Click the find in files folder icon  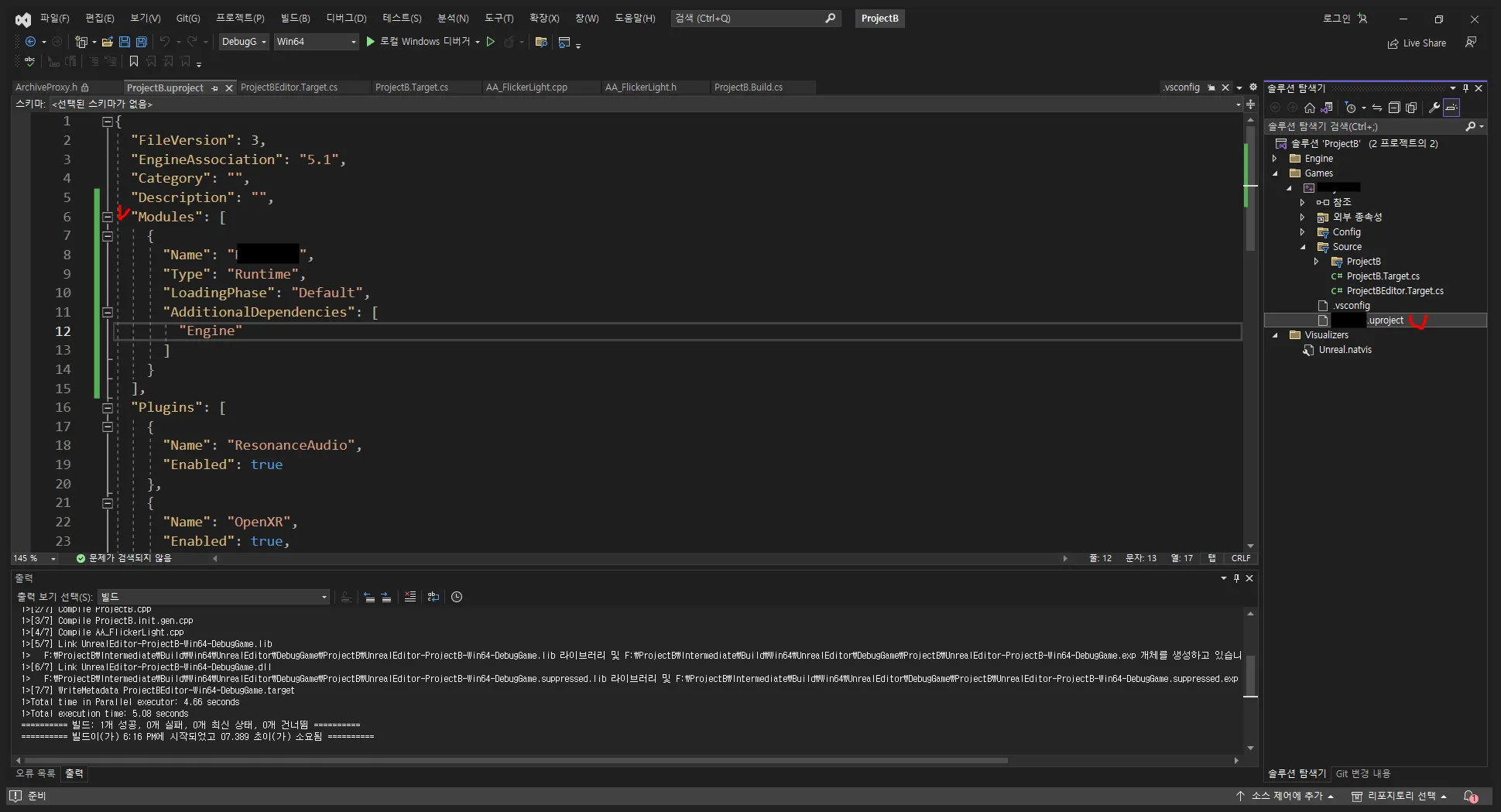point(541,42)
